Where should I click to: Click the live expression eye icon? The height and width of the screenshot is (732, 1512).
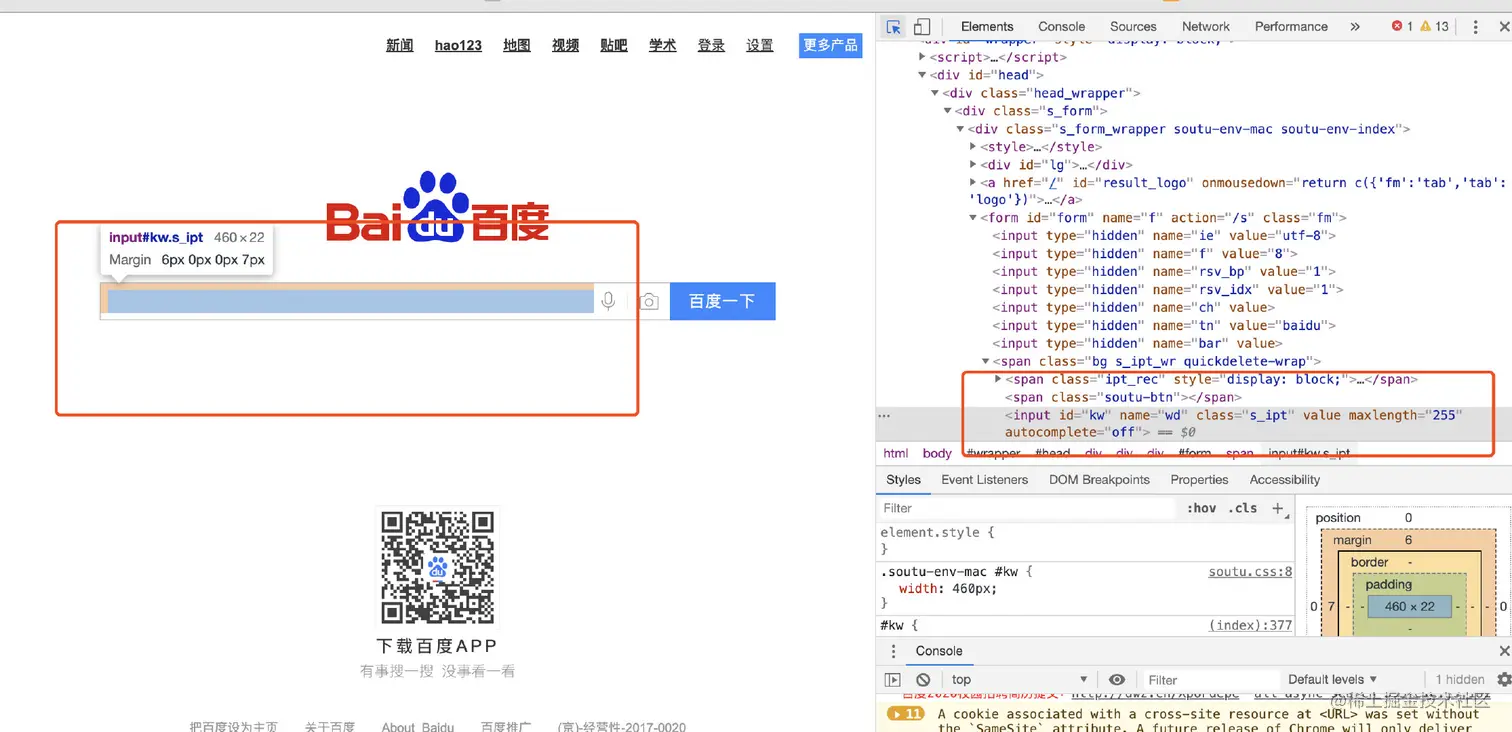[1117, 679]
